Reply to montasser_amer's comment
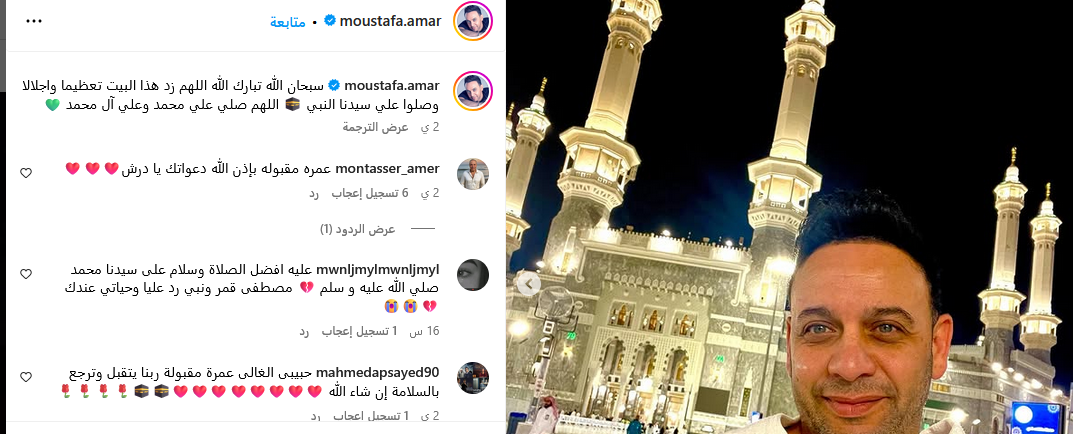This screenshot has height=434, width=1073. click(313, 194)
